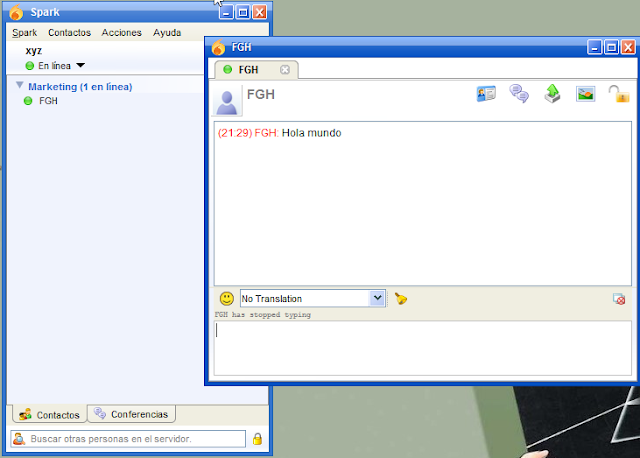This screenshot has height=458, width=640.
Task: View FGH's profile card icon
Action: pyautogui.click(x=486, y=94)
